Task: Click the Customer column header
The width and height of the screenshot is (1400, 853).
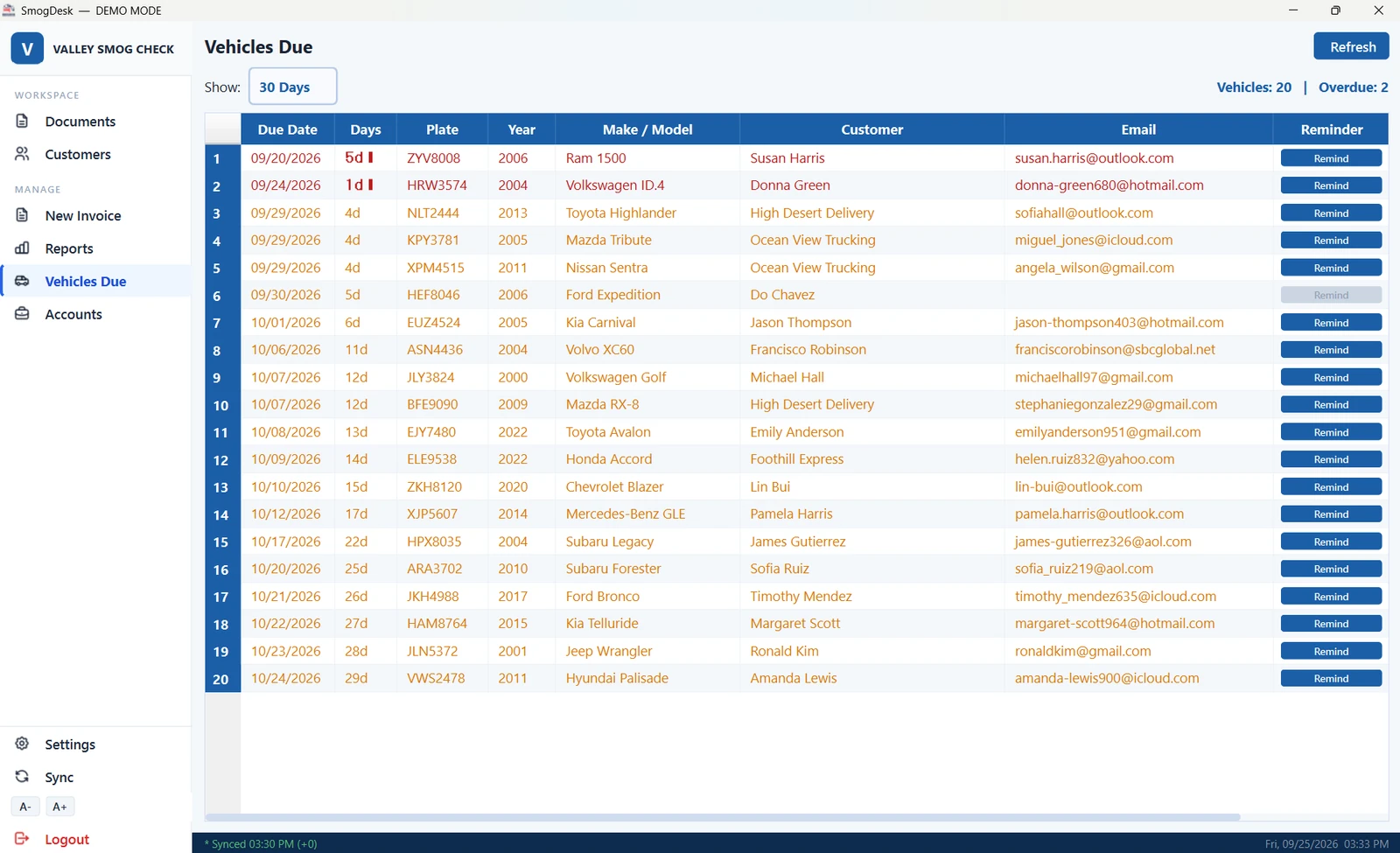Action: 871,129
